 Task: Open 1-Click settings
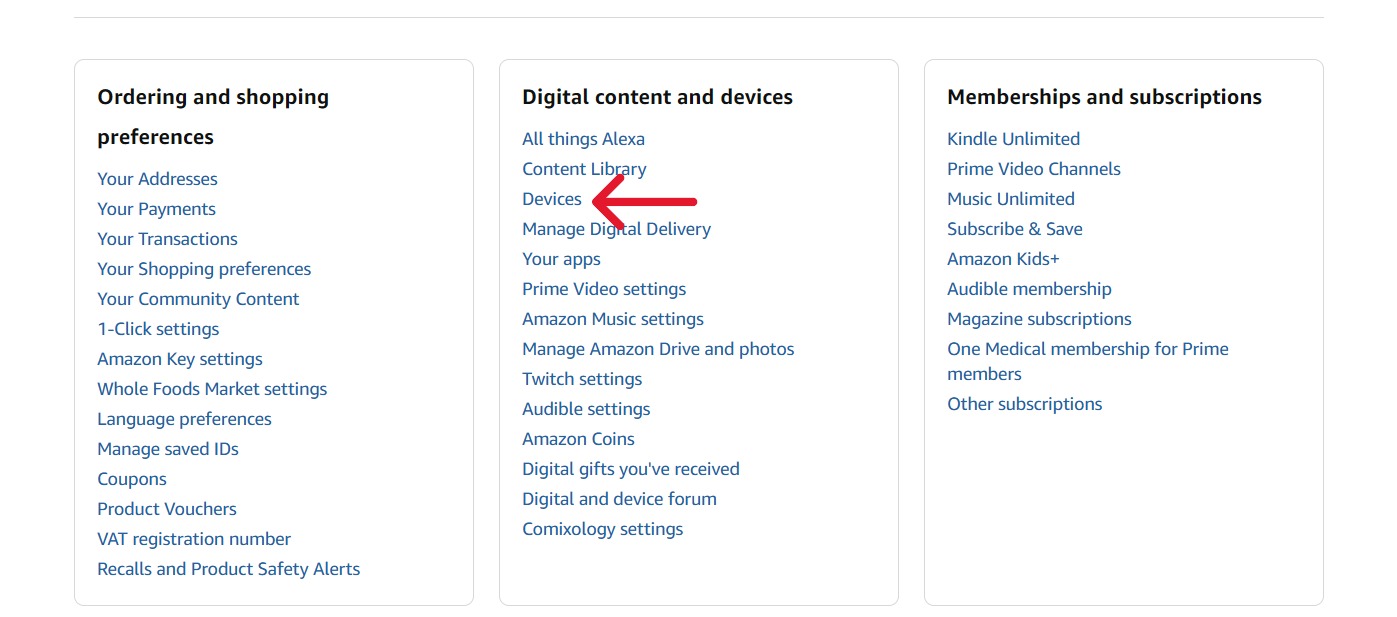pyautogui.click(x=158, y=329)
